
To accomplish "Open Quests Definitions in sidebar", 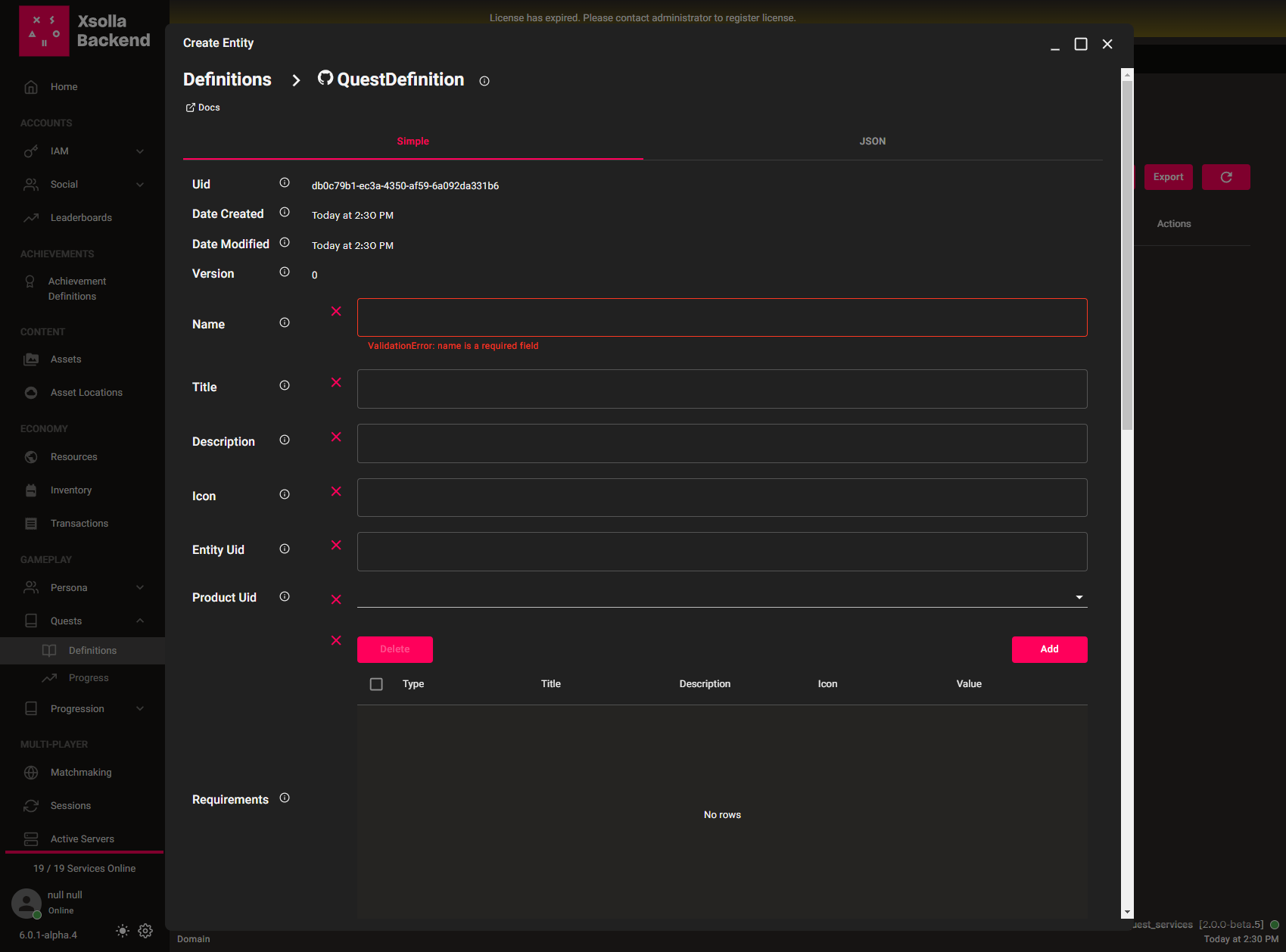I will [83, 651].
